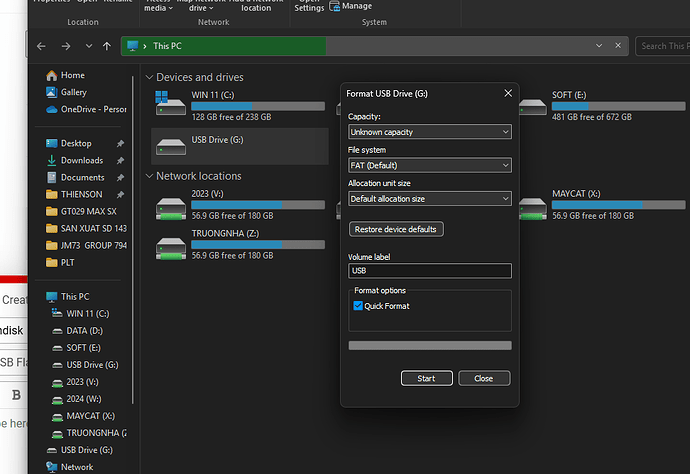The height and width of the screenshot is (474, 690).
Task: Open the pinned Desktop folder
Action: point(69,143)
